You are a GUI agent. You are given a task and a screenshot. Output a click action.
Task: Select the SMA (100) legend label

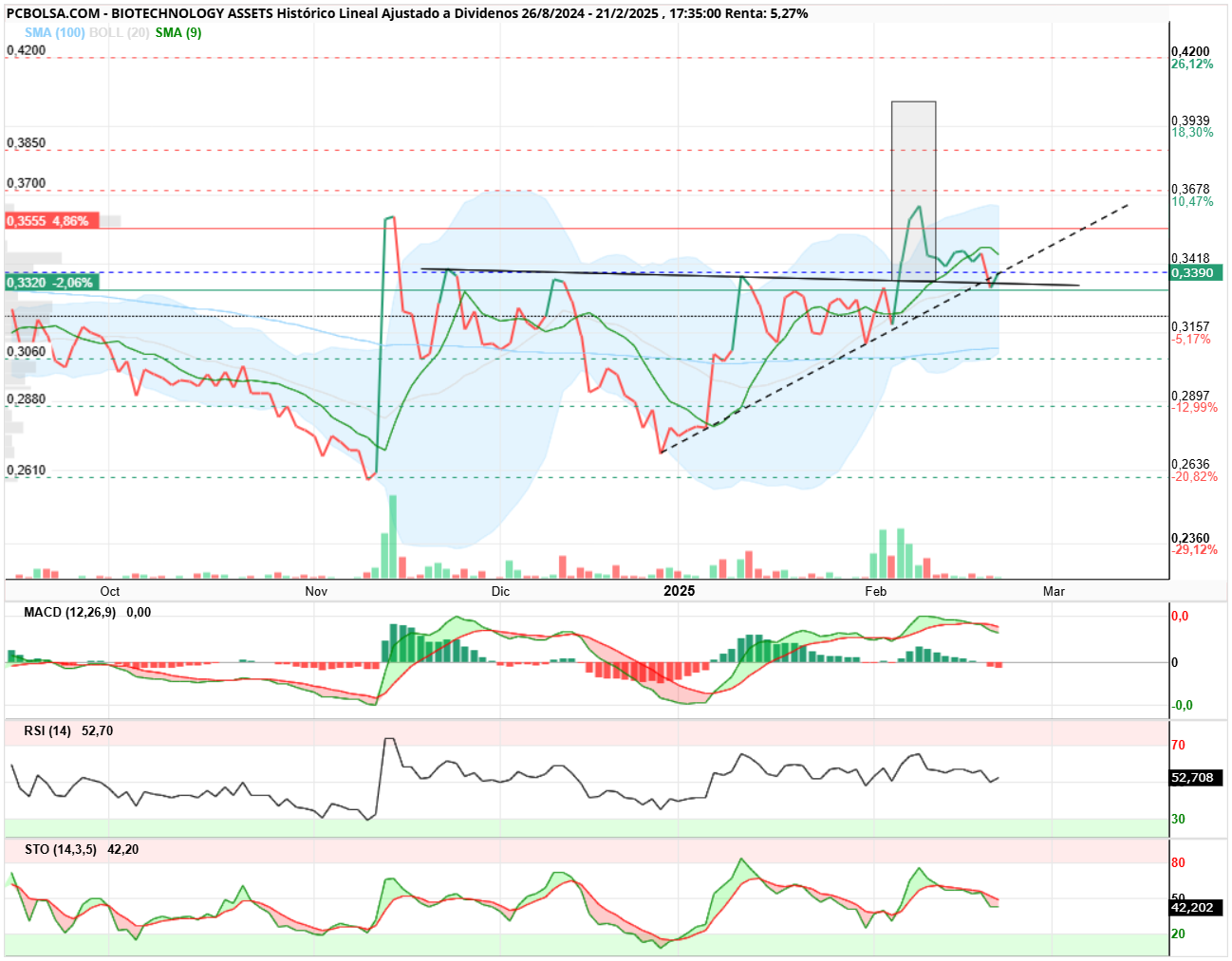click(x=55, y=32)
